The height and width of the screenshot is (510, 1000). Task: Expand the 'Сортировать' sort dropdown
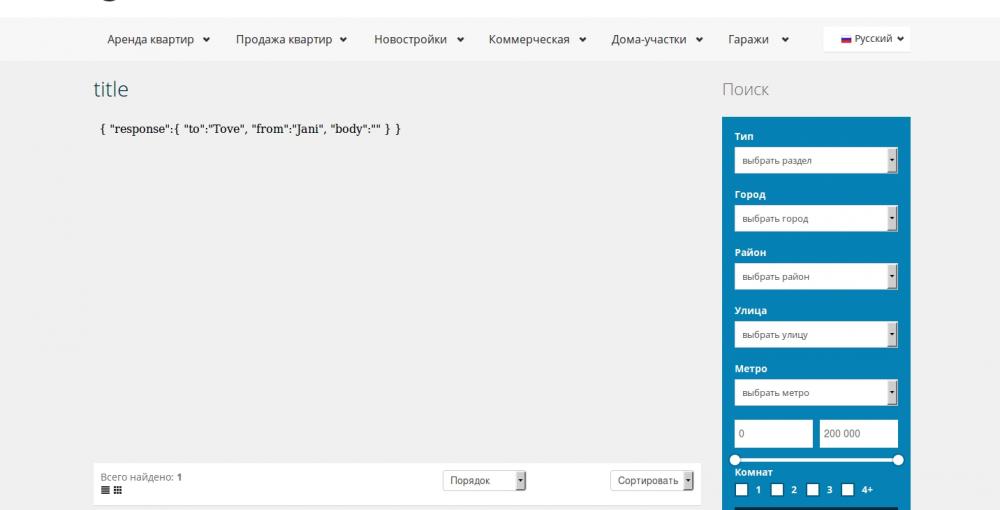click(651, 481)
